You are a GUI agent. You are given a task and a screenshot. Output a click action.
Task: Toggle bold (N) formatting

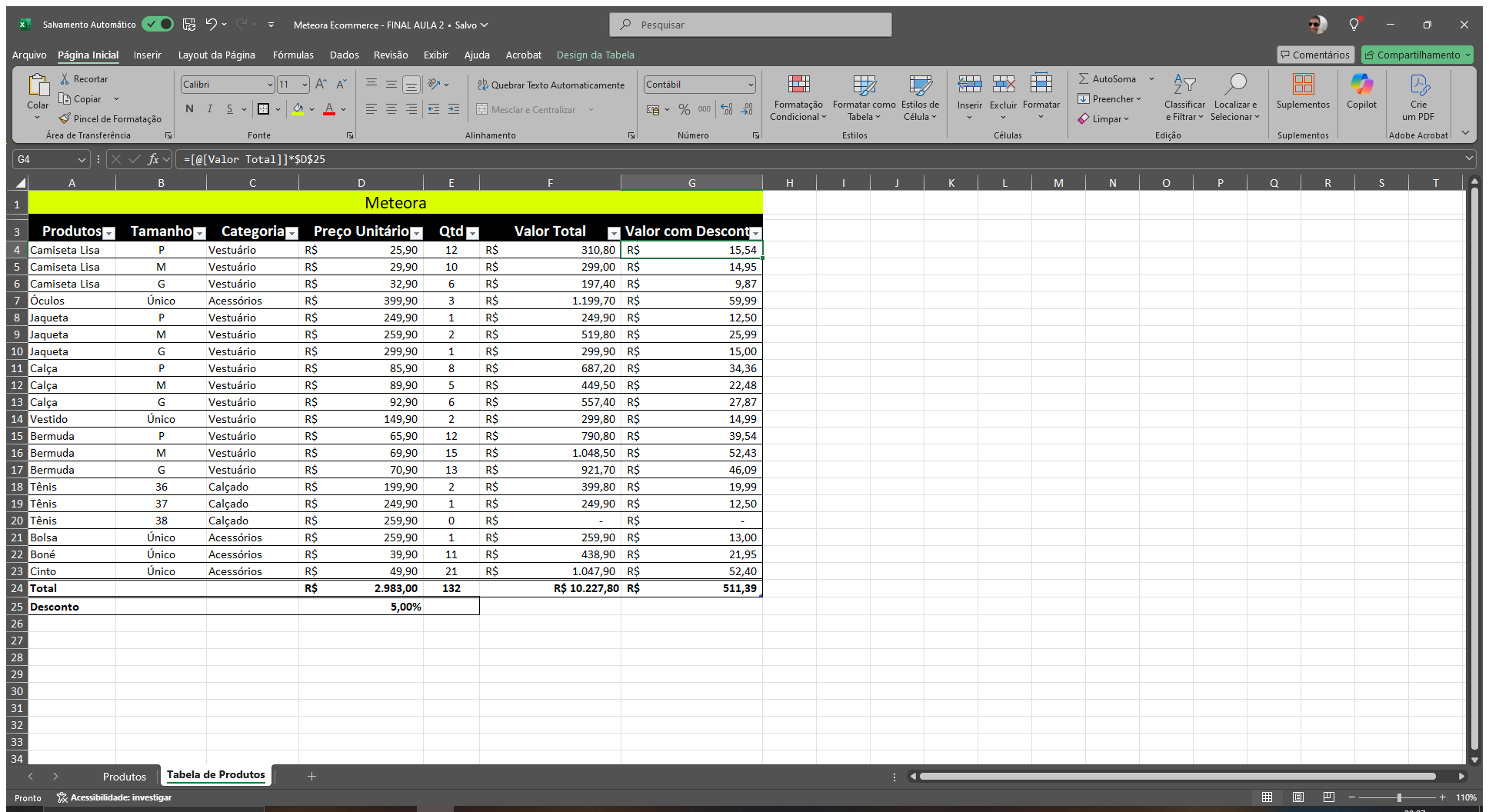point(189,109)
